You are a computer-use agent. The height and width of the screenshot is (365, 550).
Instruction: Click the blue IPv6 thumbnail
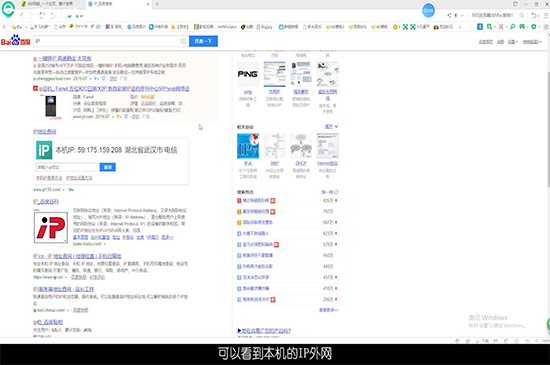coord(248,146)
